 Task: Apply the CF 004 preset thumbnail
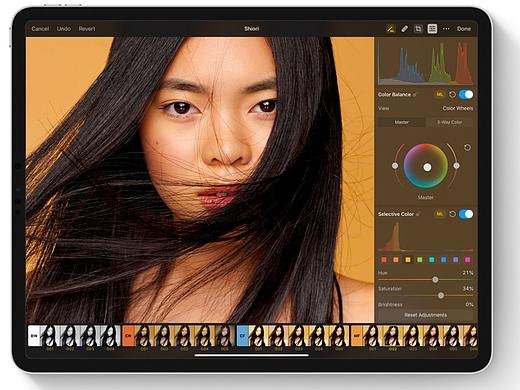click(319, 337)
